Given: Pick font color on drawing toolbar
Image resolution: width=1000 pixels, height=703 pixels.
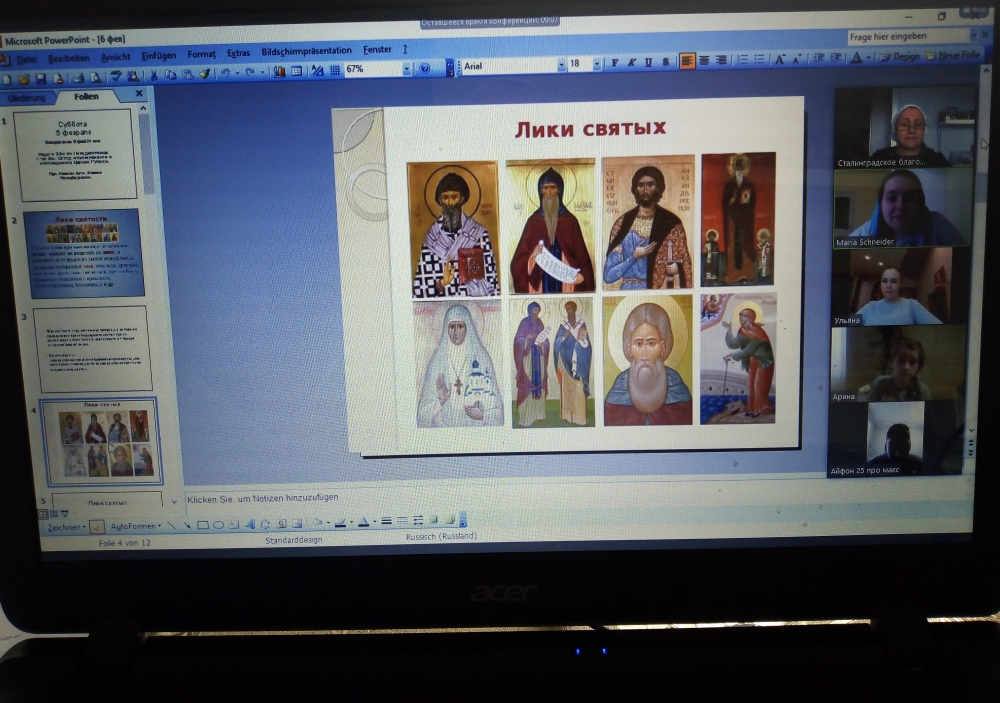Looking at the screenshot, I should tap(364, 522).
